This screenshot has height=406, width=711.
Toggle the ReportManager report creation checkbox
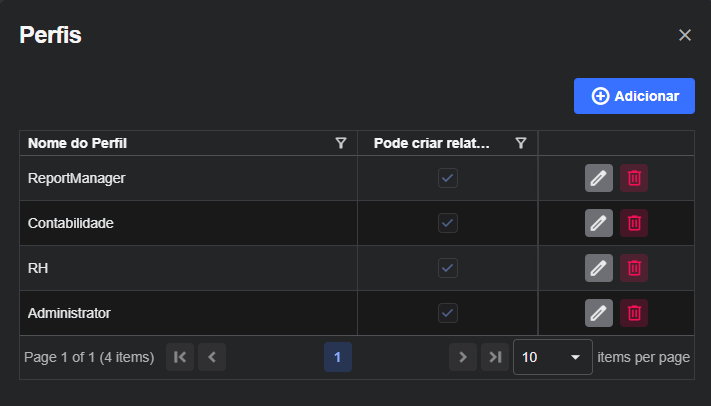tap(448, 178)
